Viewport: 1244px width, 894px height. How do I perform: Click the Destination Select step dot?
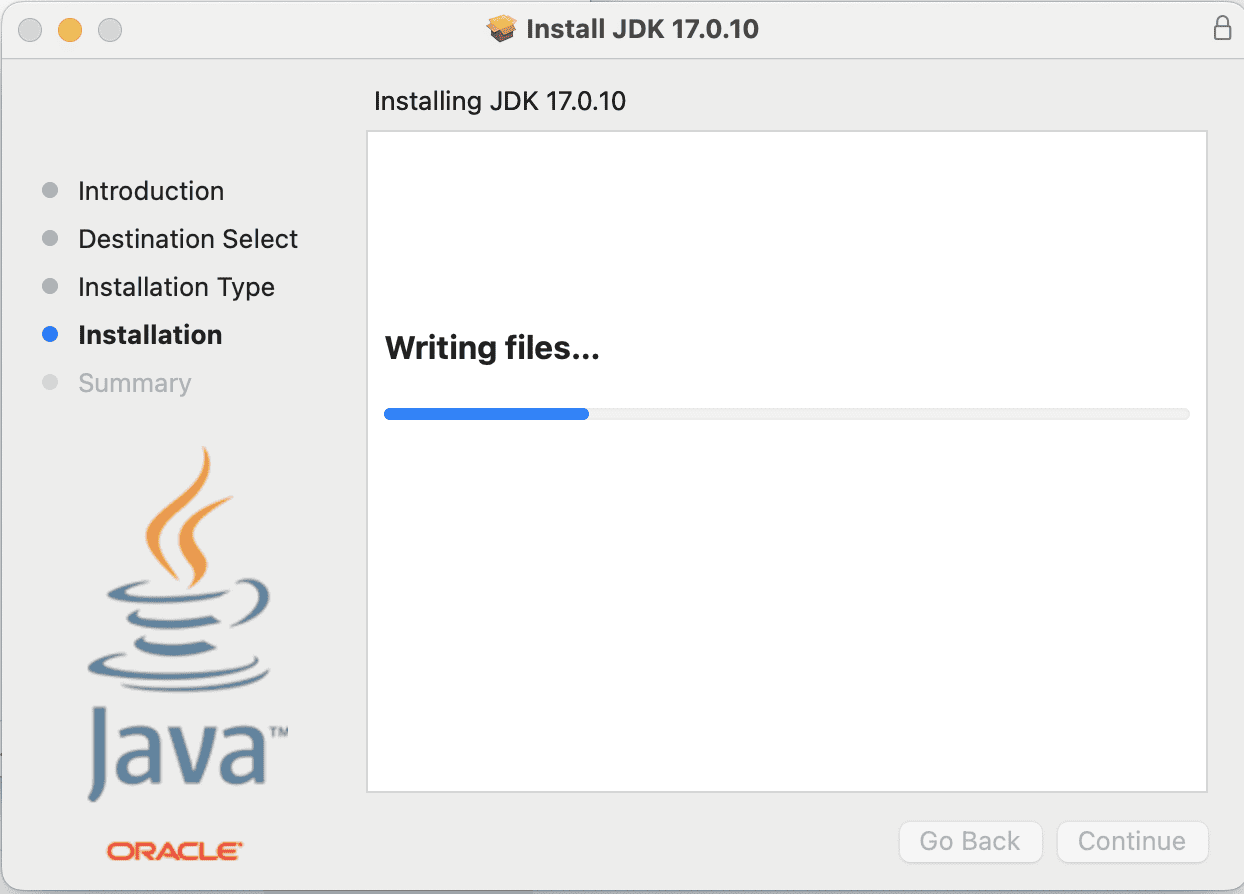pos(50,238)
